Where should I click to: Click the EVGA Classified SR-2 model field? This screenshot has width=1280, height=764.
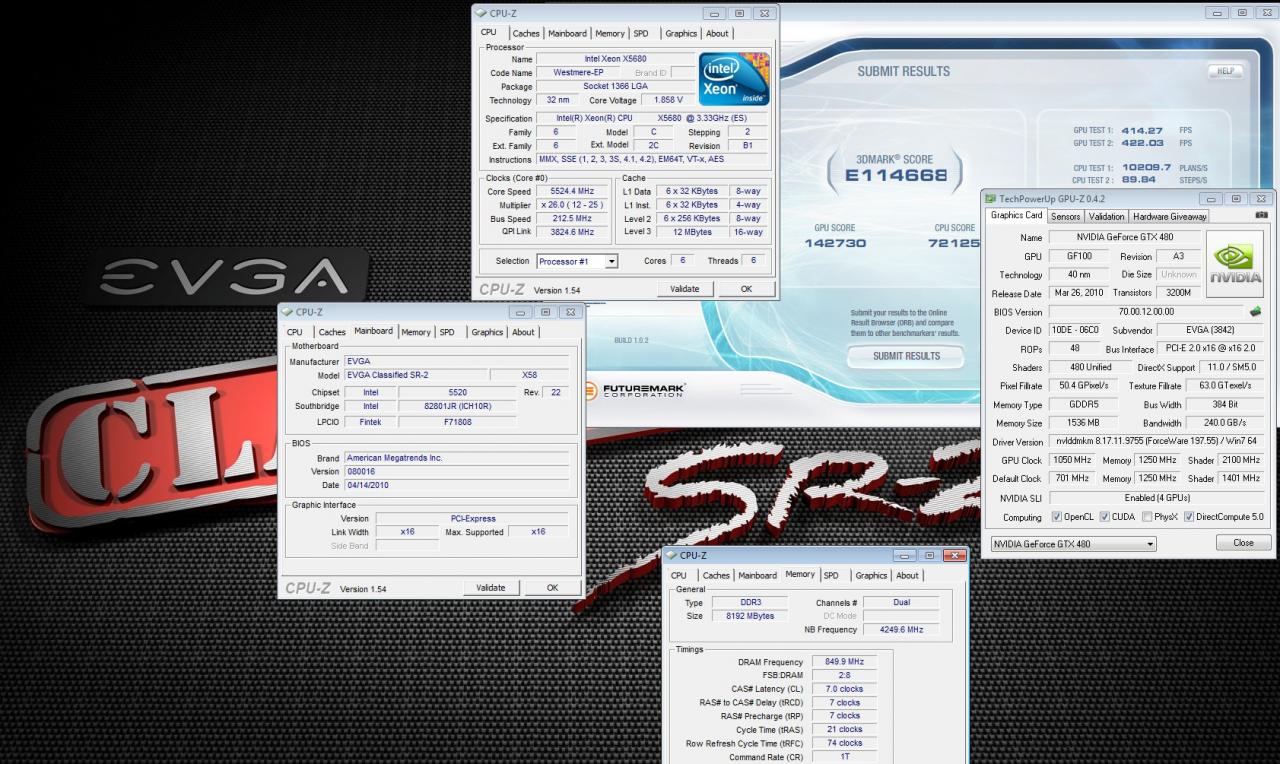pyautogui.click(x=415, y=375)
